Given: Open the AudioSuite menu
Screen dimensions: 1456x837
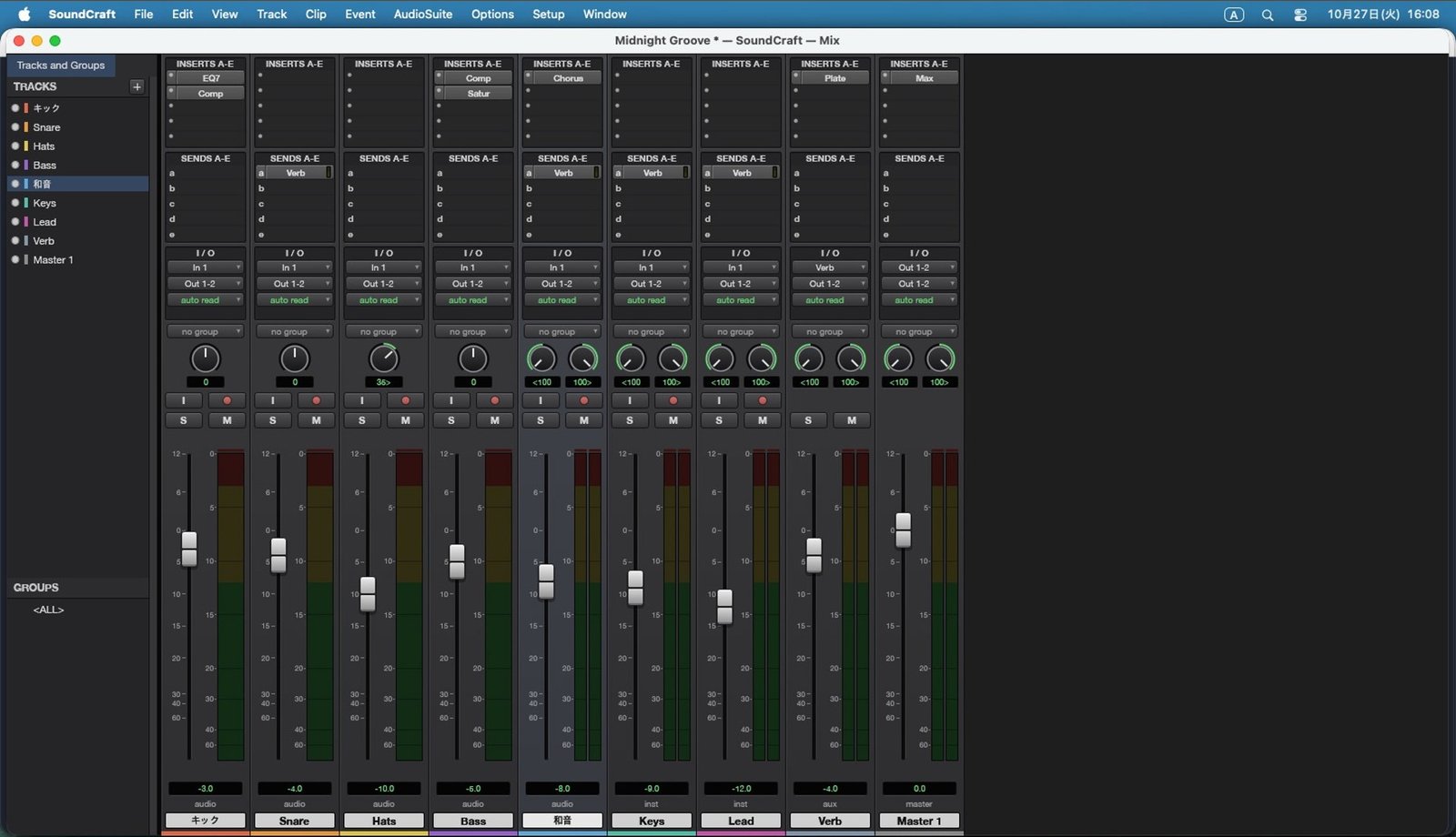Looking at the screenshot, I should pyautogui.click(x=423, y=15).
